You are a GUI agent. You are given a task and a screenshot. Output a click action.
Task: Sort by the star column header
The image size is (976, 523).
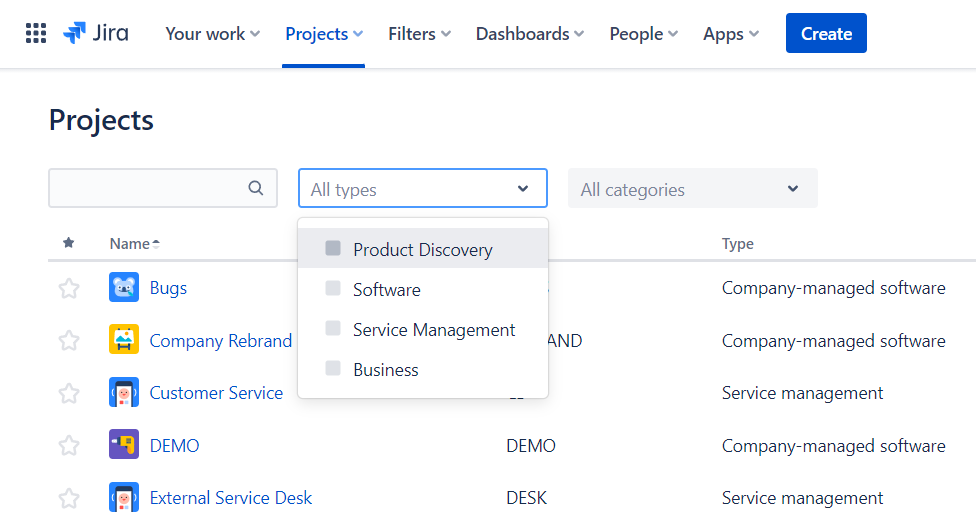pyautogui.click(x=68, y=243)
